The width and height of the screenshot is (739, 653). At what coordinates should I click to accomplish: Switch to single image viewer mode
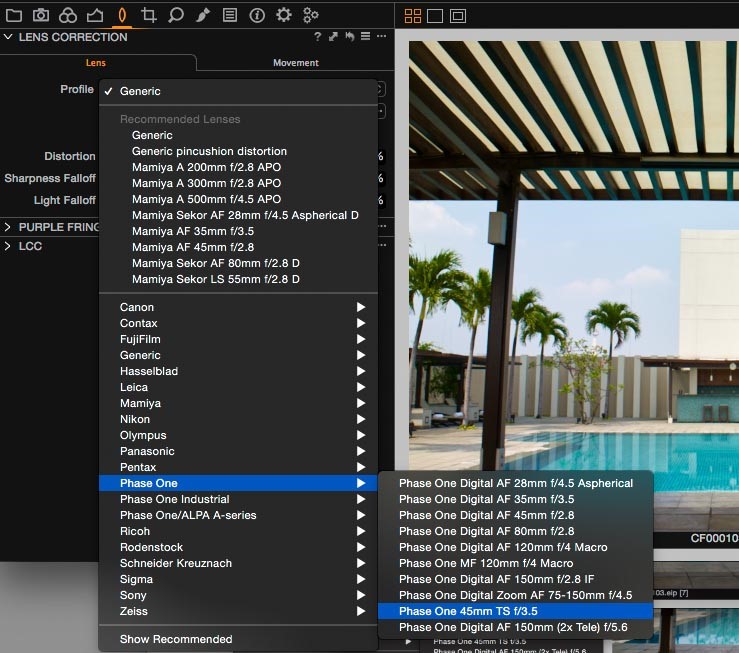pyautogui.click(x=435, y=16)
